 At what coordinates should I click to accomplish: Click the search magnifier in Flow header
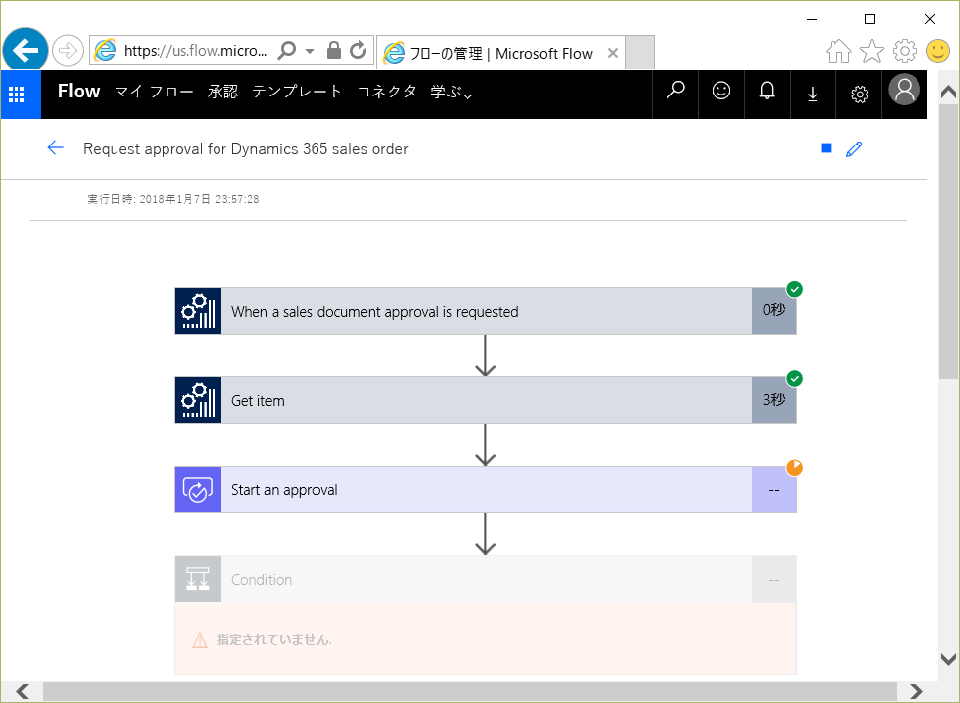click(x=675, y=91)
